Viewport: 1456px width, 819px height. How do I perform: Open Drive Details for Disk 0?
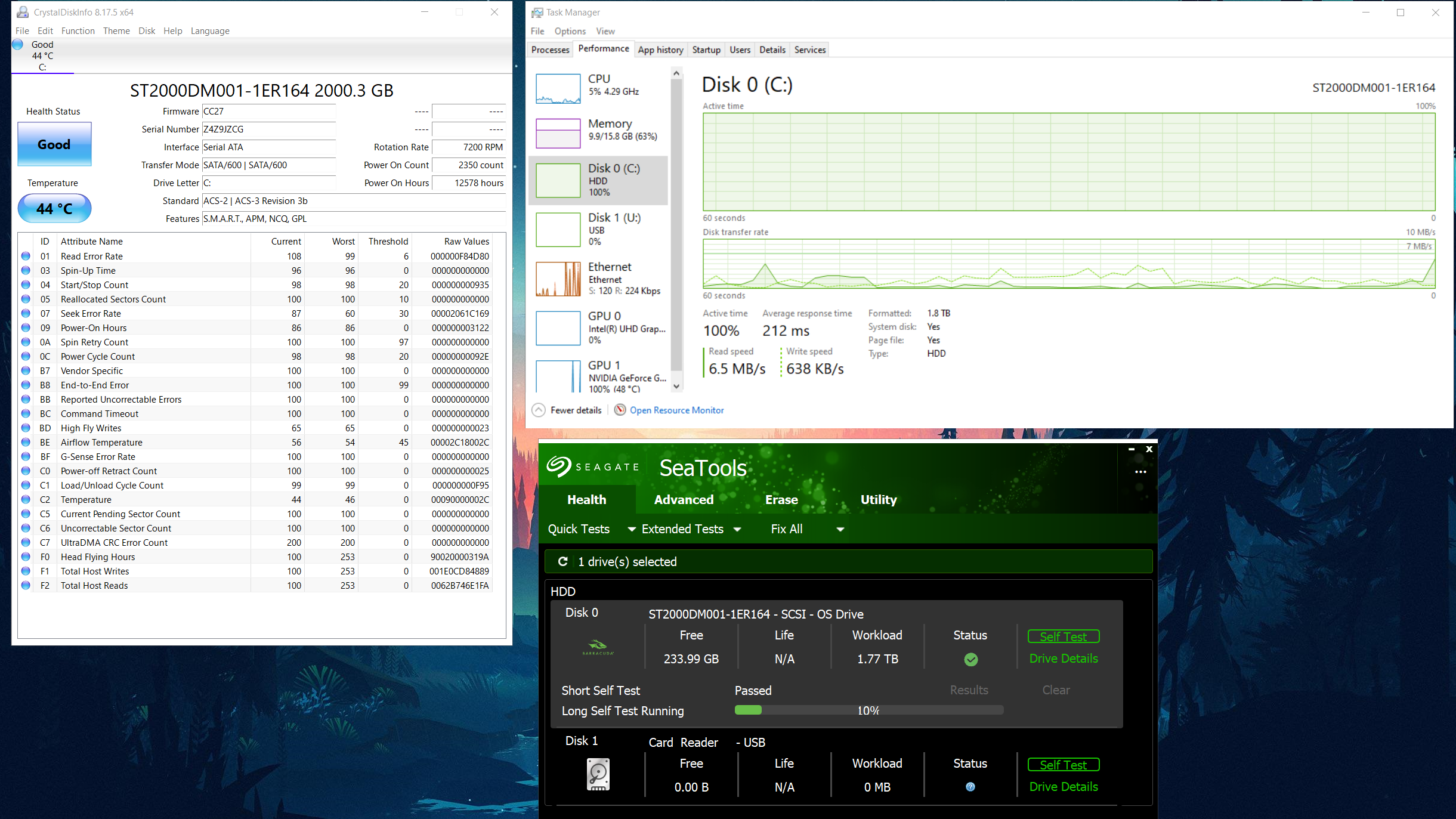point(1063,658)
